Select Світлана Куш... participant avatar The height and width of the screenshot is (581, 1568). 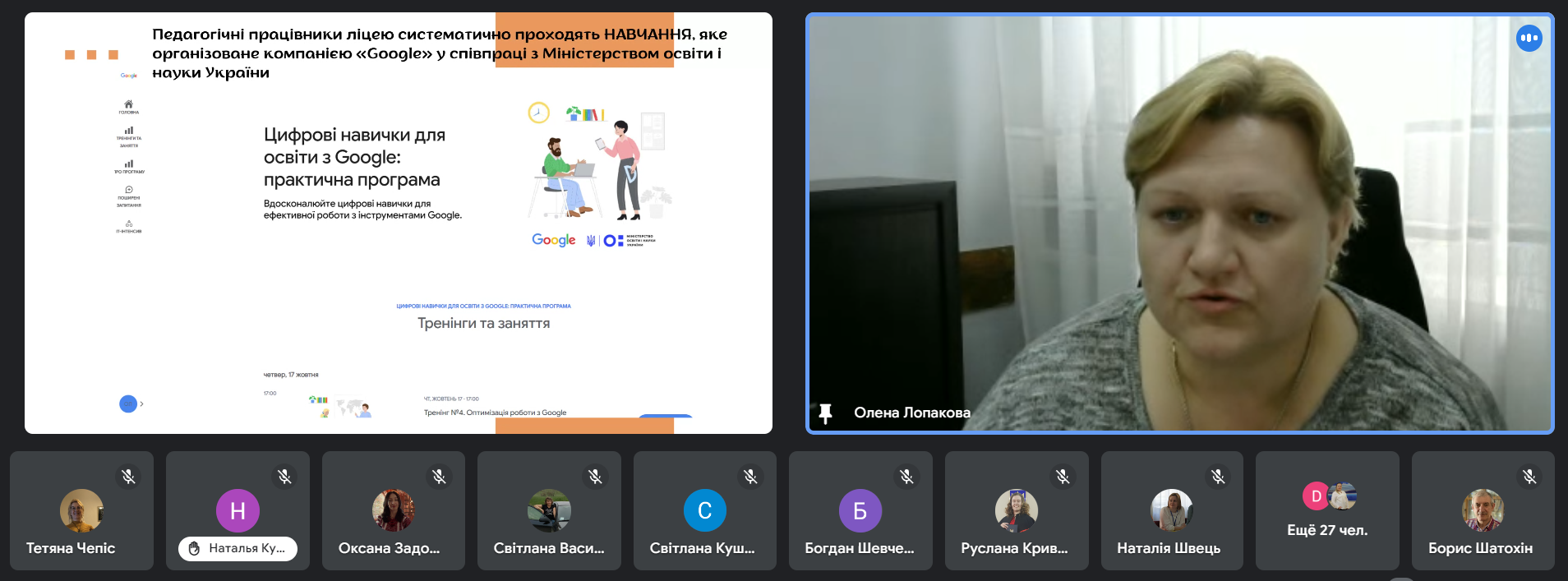(704, 510)
